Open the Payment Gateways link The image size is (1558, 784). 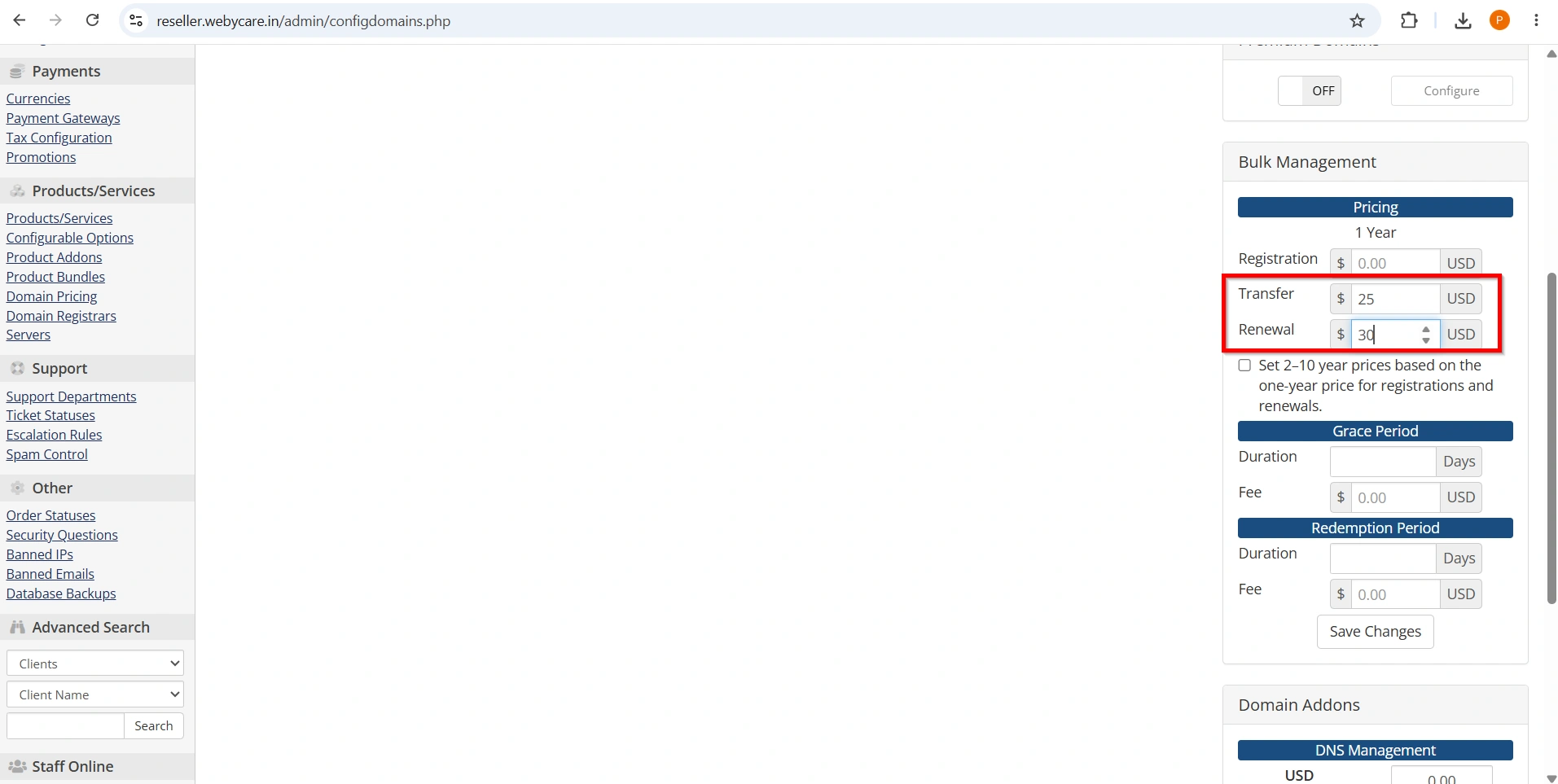pos(63,118)
